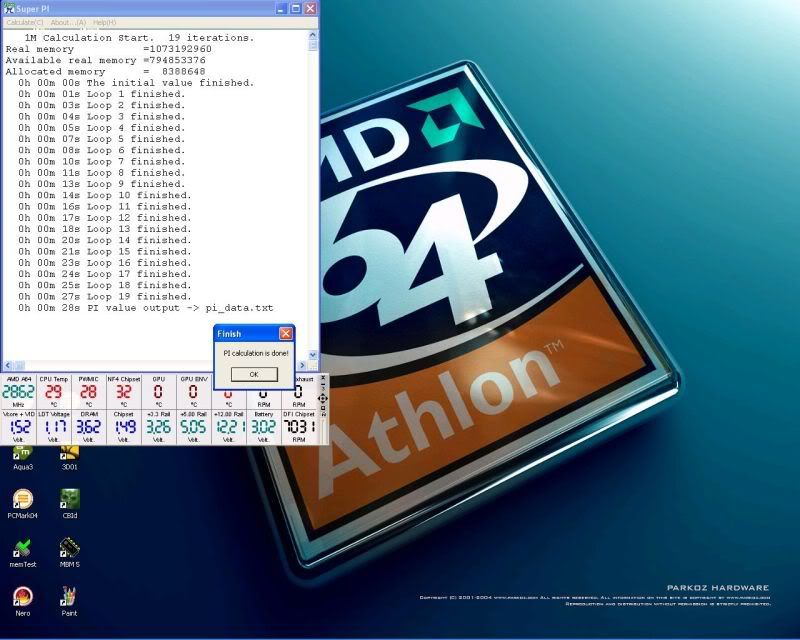Viewport: 800px width, 640px height.
Task: Click the Super PI title bar icon
Action: pos(9,9)
